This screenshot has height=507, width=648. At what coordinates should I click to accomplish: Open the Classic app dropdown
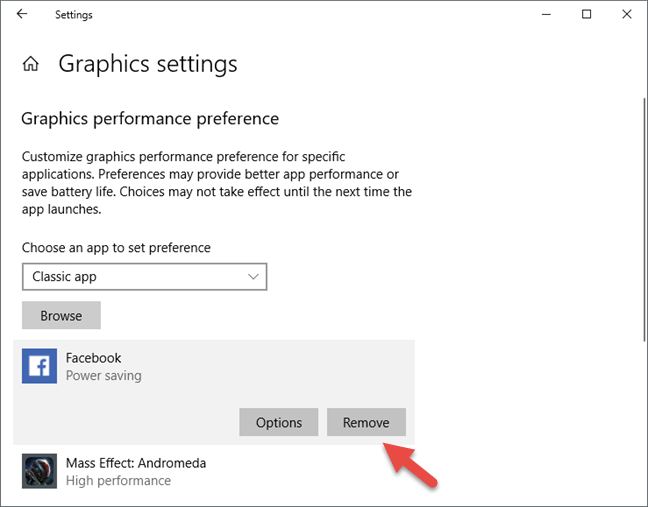(144, 276)
